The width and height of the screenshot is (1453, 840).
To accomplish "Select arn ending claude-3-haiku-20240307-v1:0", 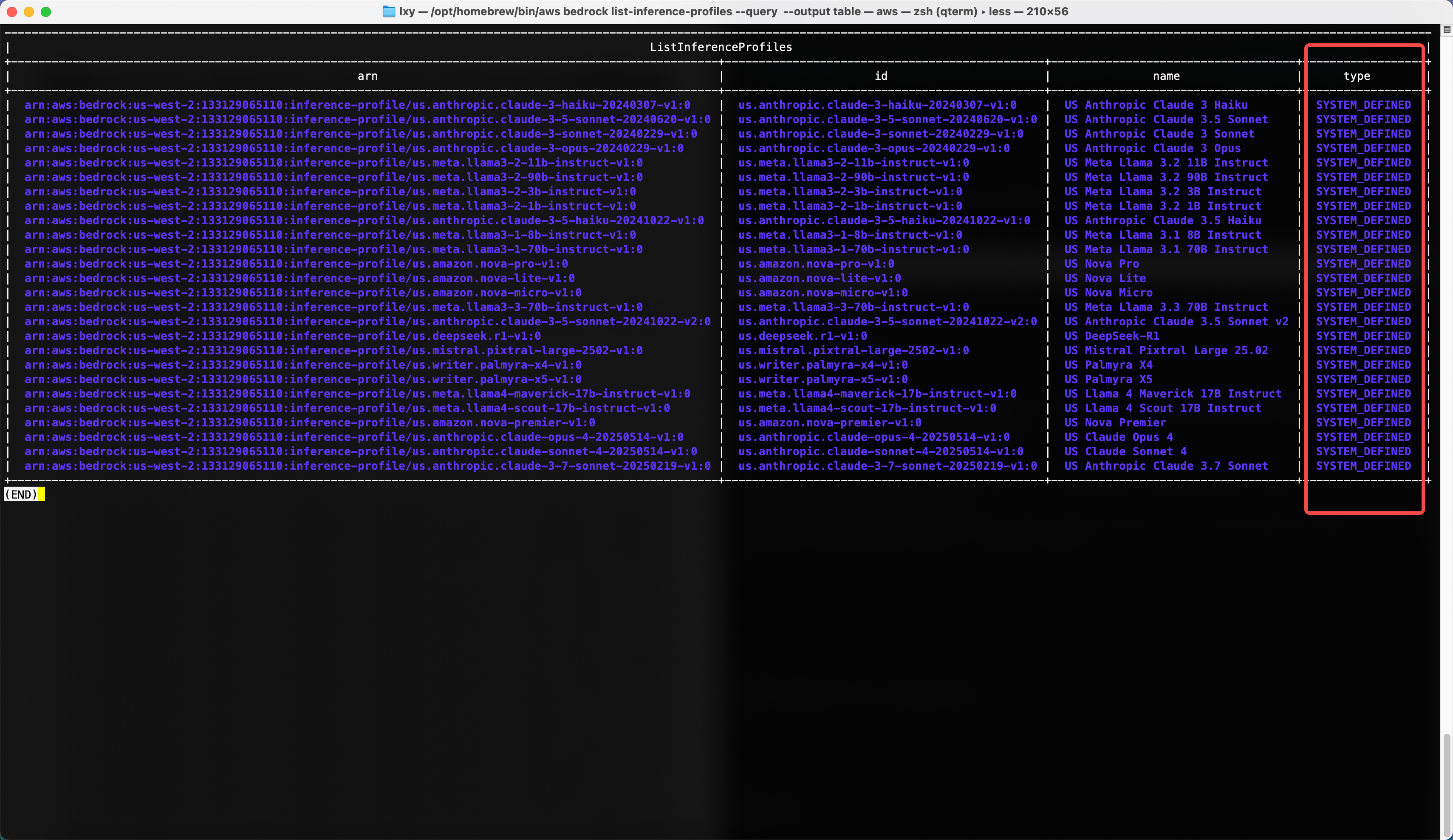I will (x=357, y=105).
